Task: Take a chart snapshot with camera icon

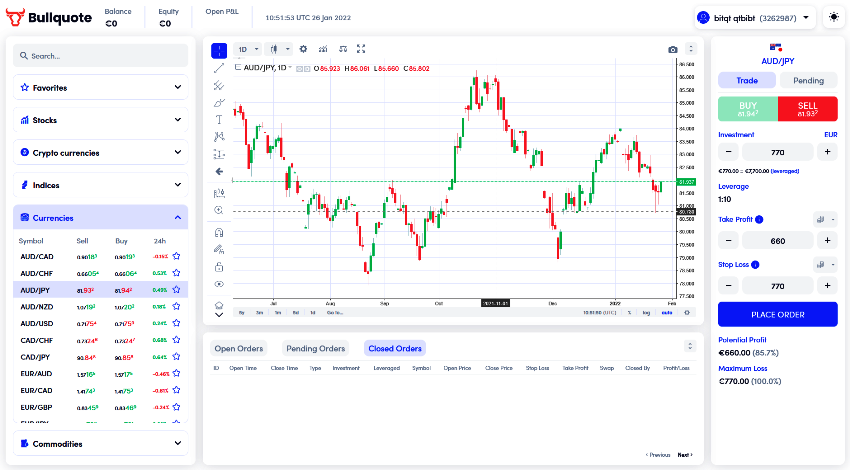Action: coord(673,49)
